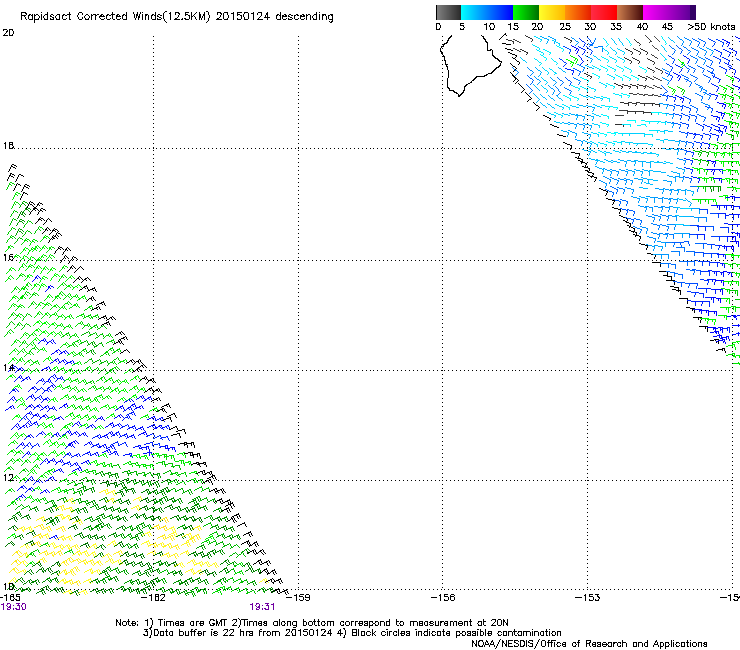Viewport: 740px width, 650px height.
Task: Click the gray 0-5 knots color swatch
Action: [448, 12]
